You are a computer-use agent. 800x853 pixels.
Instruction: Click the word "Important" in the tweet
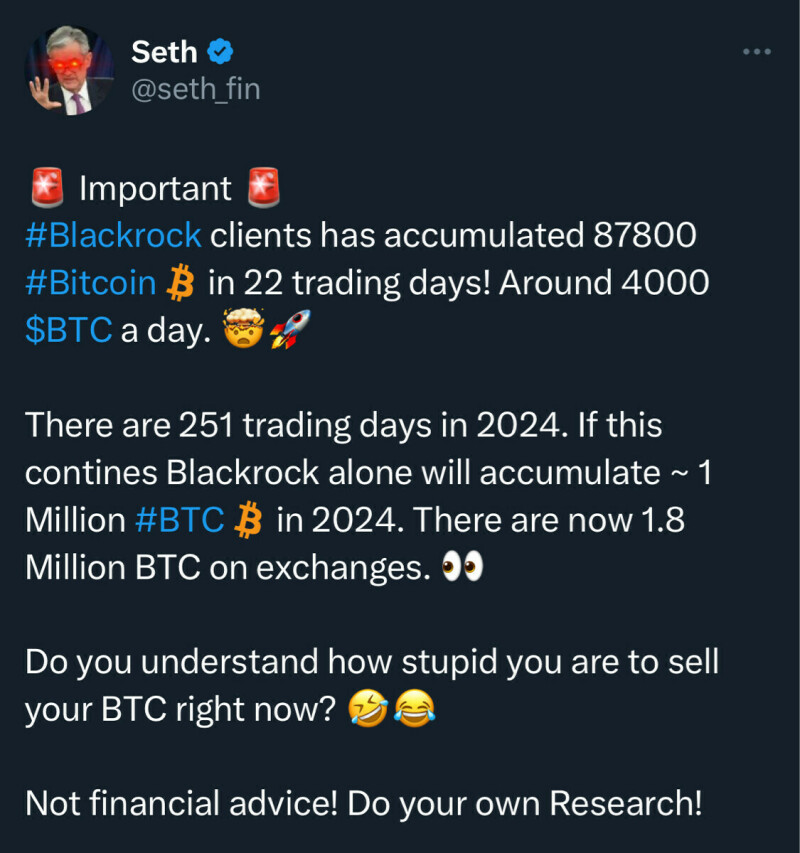[x=154, y=188]
